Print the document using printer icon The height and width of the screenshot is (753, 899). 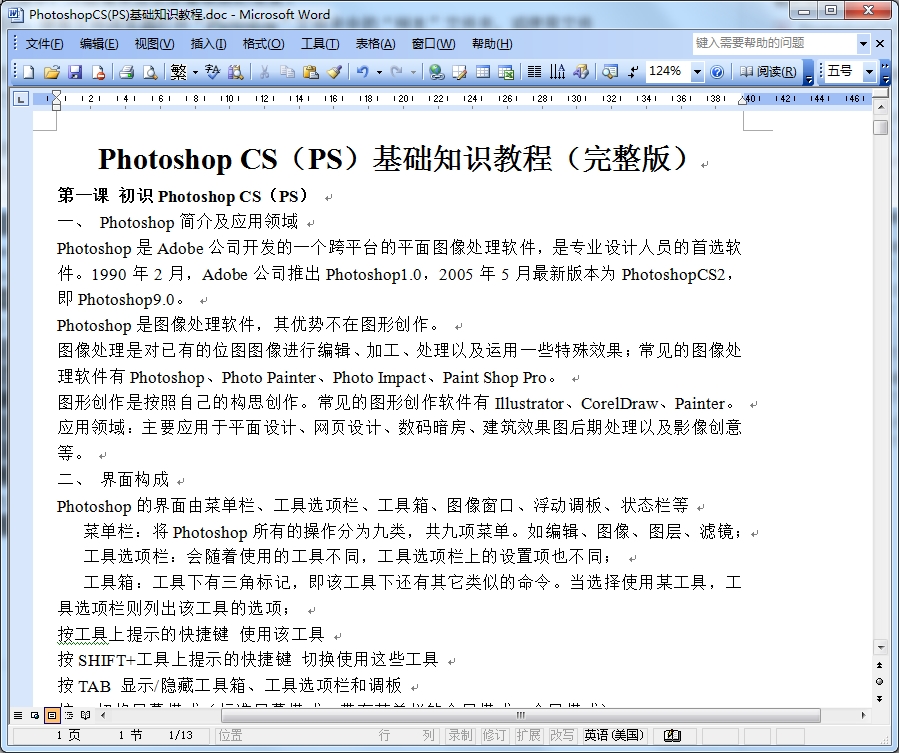tap(126, 72)
